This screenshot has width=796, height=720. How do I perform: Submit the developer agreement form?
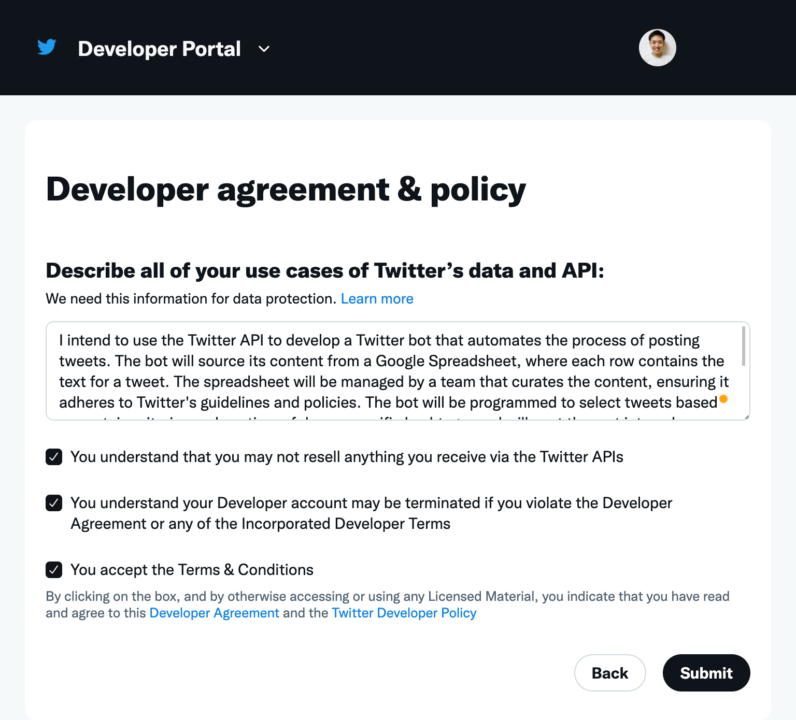pos(706,673)
